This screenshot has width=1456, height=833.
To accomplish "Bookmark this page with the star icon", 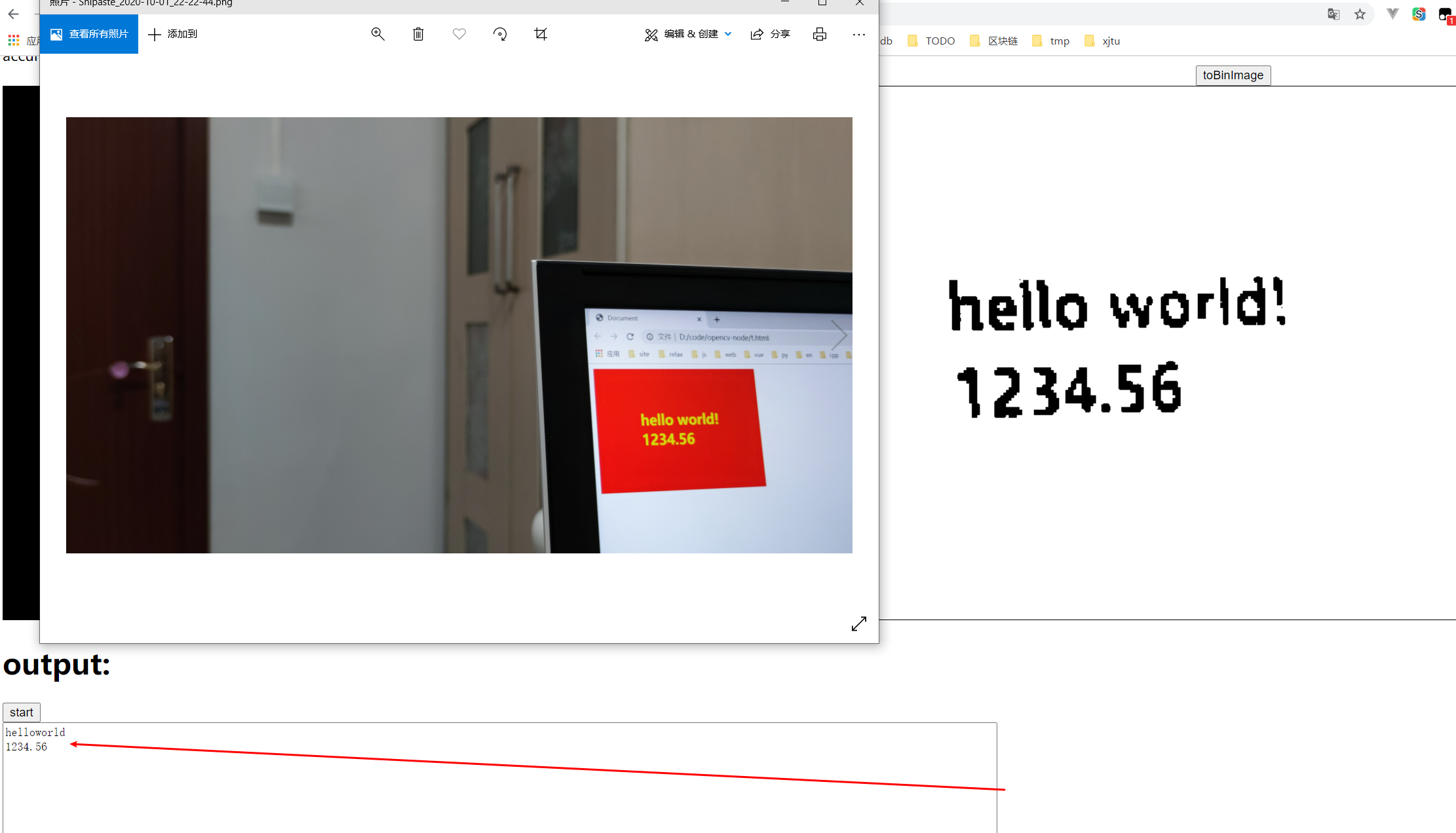I will (x=1360, y=14).
